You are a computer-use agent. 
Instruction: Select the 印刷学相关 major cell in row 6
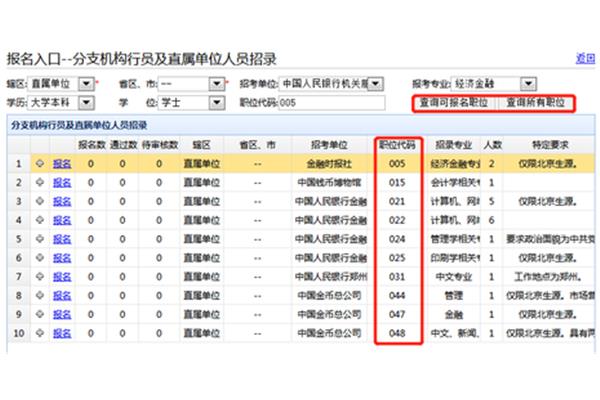455,258
